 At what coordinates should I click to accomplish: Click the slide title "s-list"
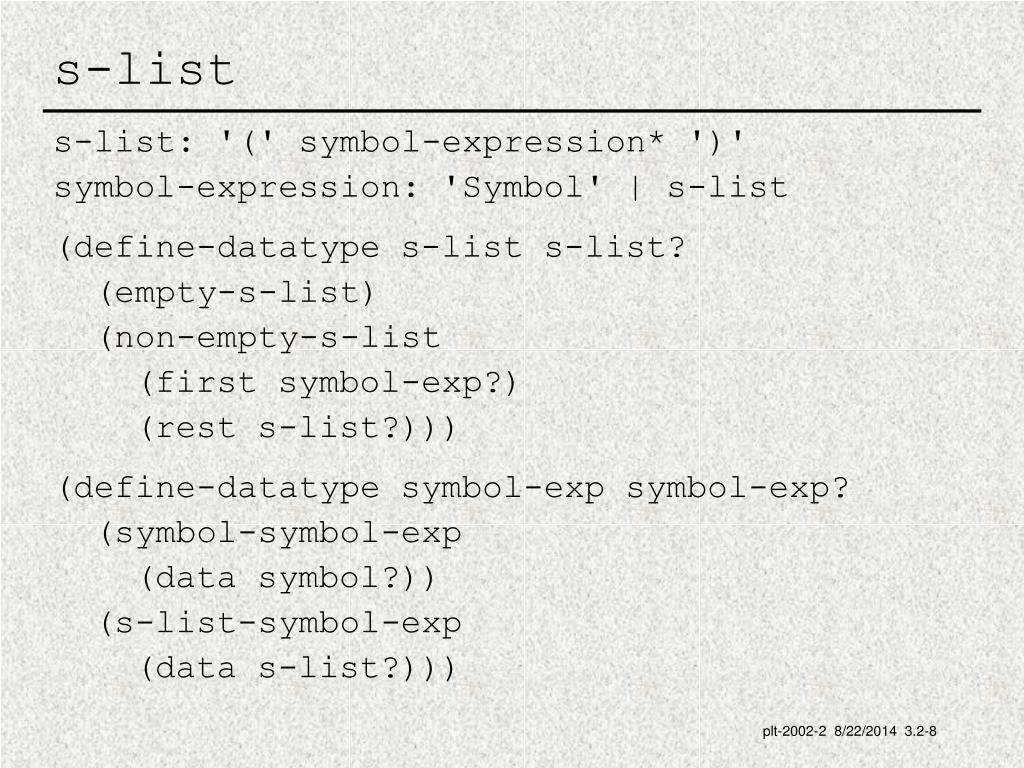point(145,70)
